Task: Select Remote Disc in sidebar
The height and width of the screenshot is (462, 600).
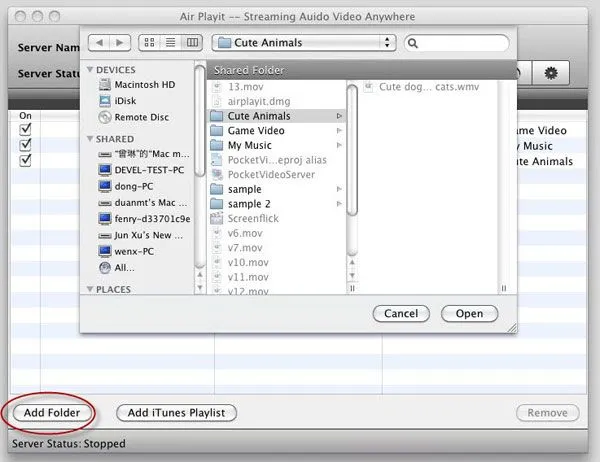Action: pos(141,117)
